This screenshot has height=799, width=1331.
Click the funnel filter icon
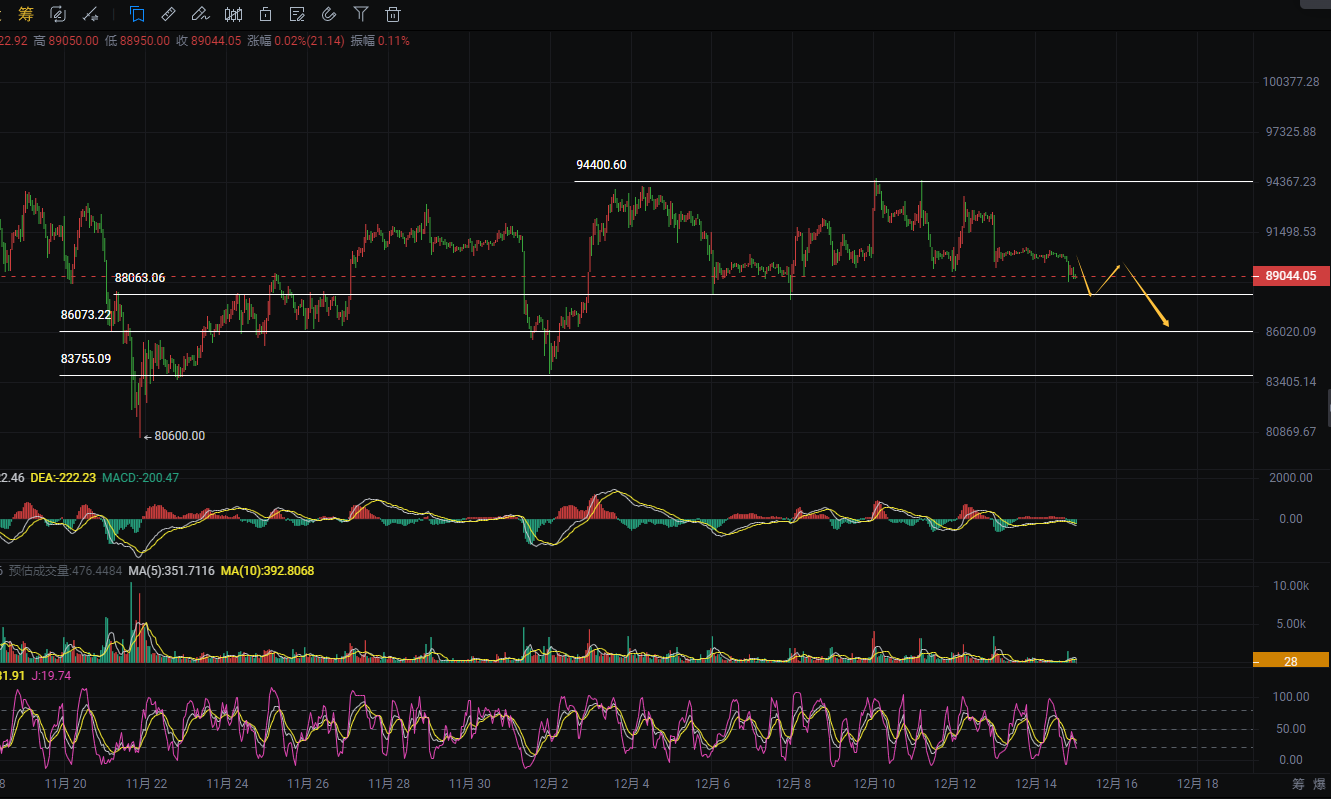coord(361,14)
